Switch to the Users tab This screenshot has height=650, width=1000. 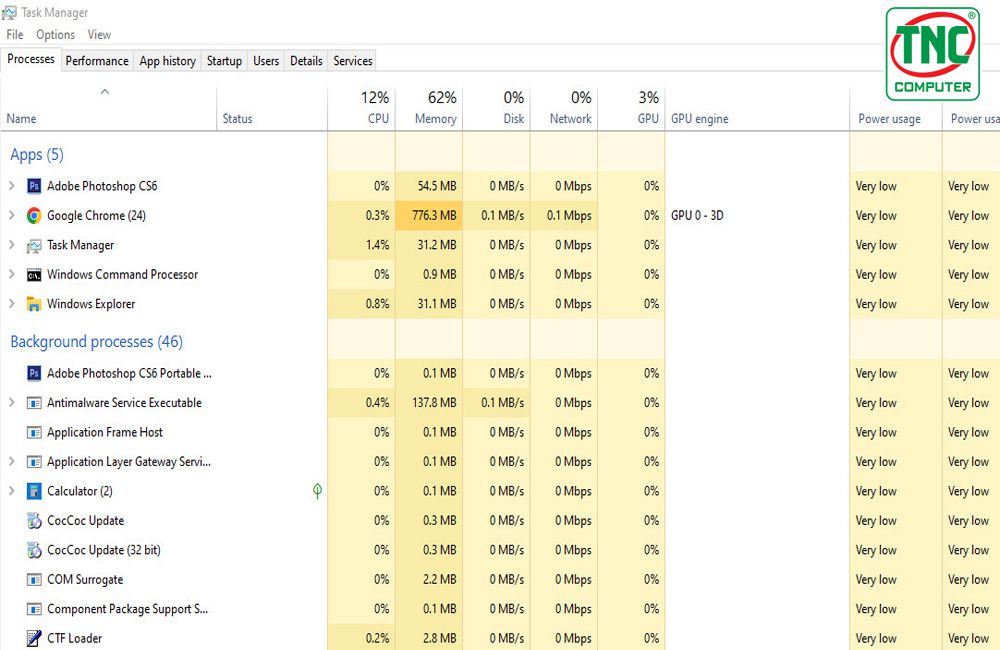(x=266, y=61)
